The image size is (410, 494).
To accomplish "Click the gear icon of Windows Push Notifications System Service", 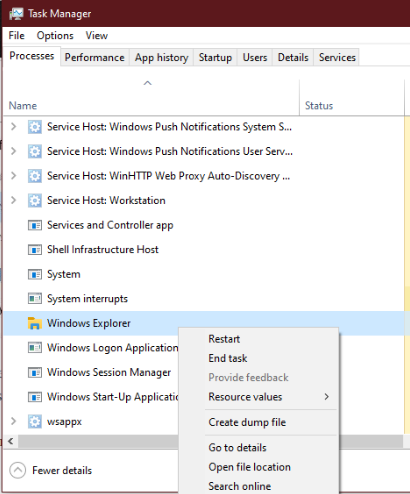I will (35, 127).
